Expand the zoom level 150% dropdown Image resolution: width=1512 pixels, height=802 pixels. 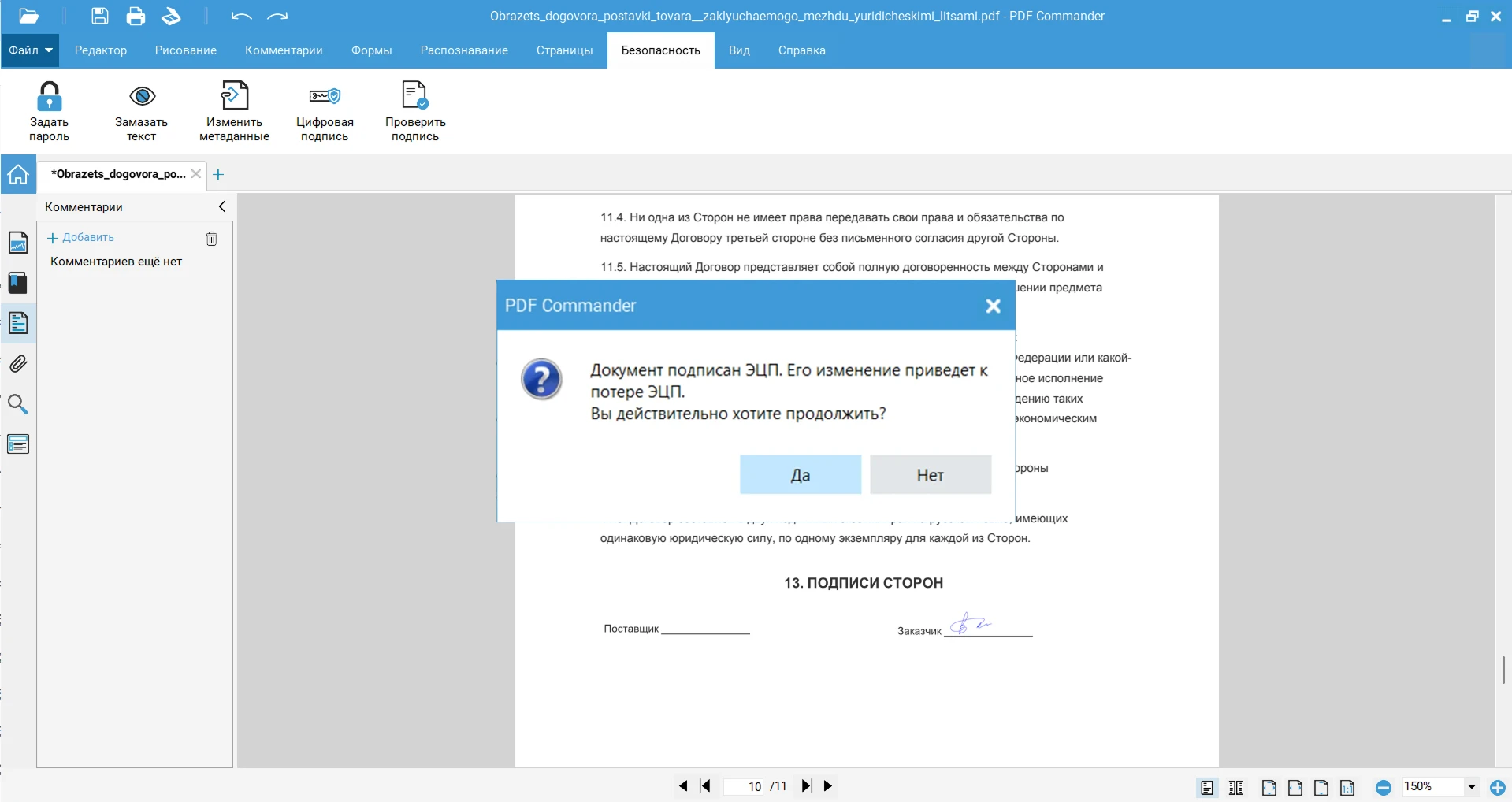point(1471,786)
